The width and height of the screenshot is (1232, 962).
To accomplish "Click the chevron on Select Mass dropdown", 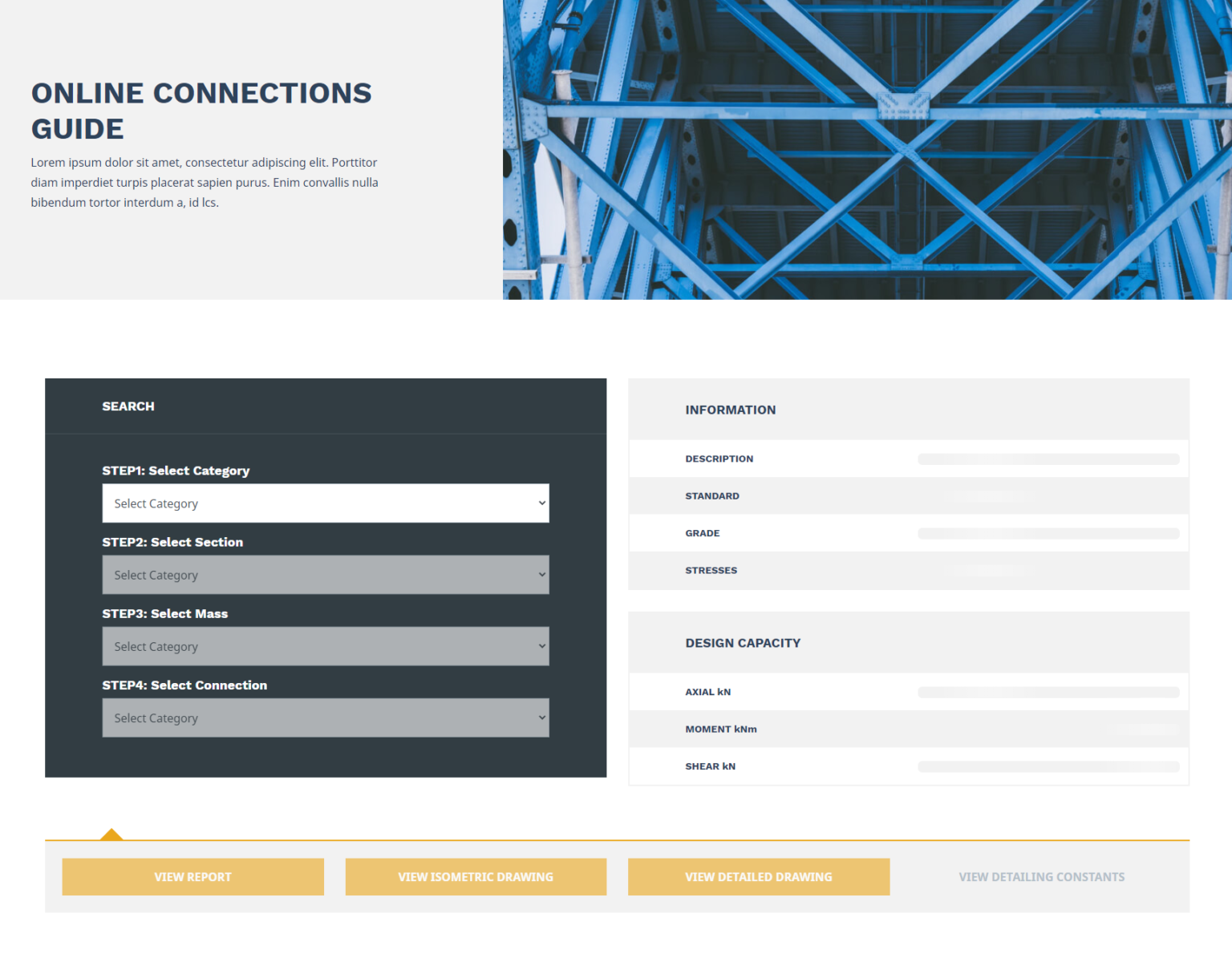I will coord(540,646).
